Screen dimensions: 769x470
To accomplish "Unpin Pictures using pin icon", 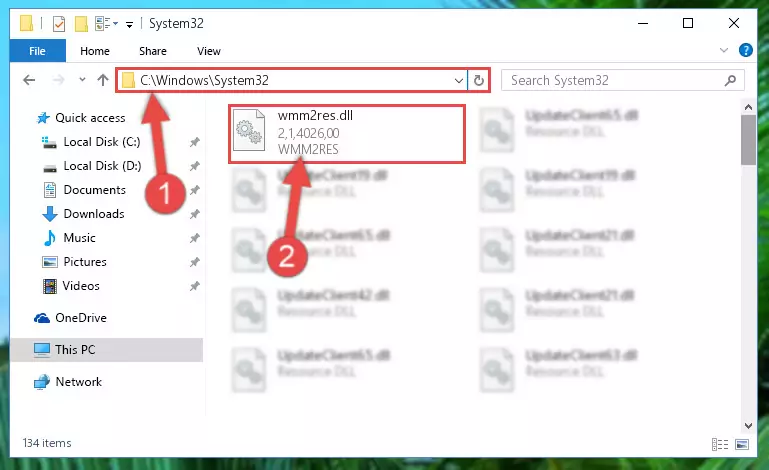I will (195, 262).
